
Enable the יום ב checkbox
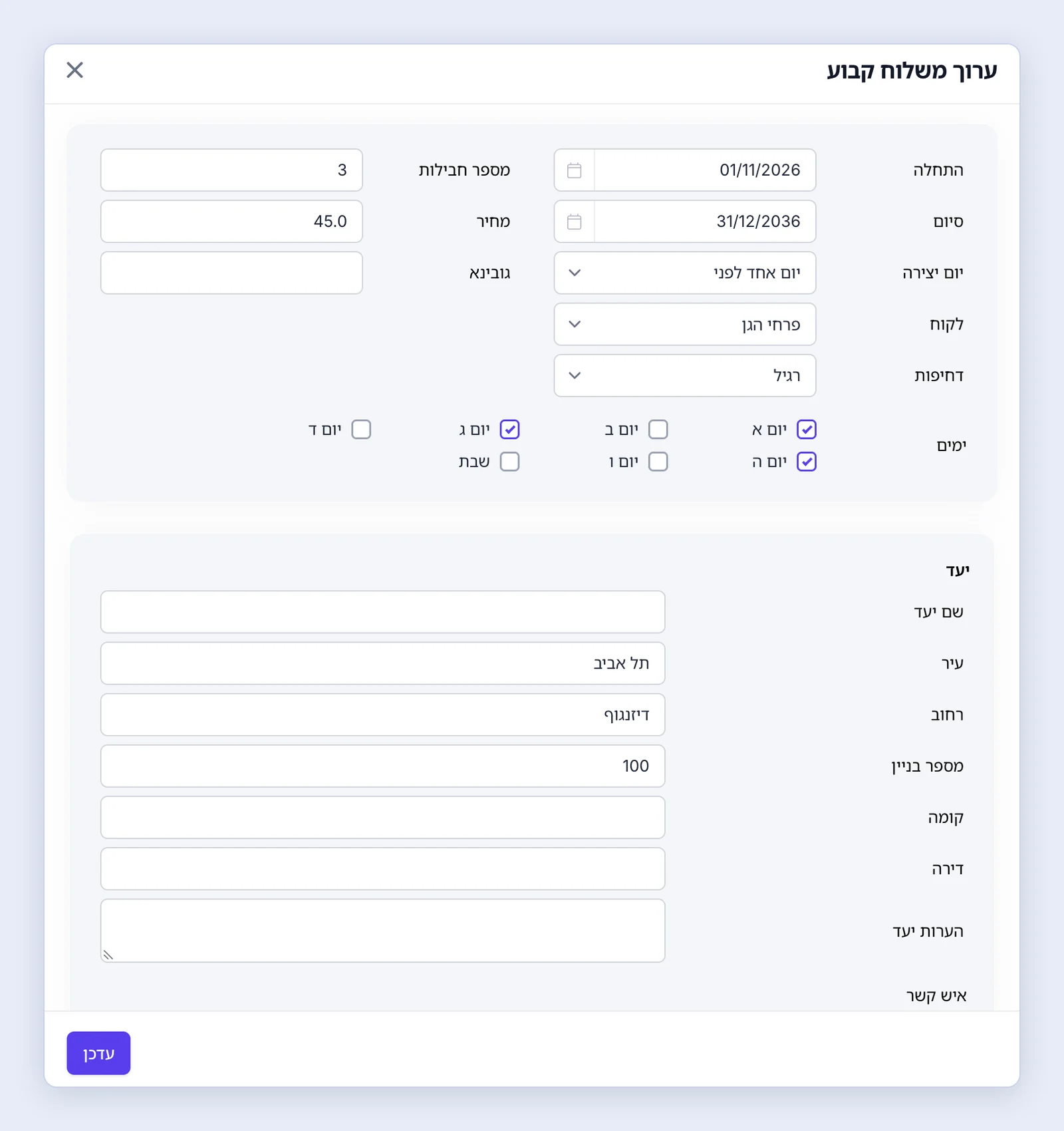[658, 430]
